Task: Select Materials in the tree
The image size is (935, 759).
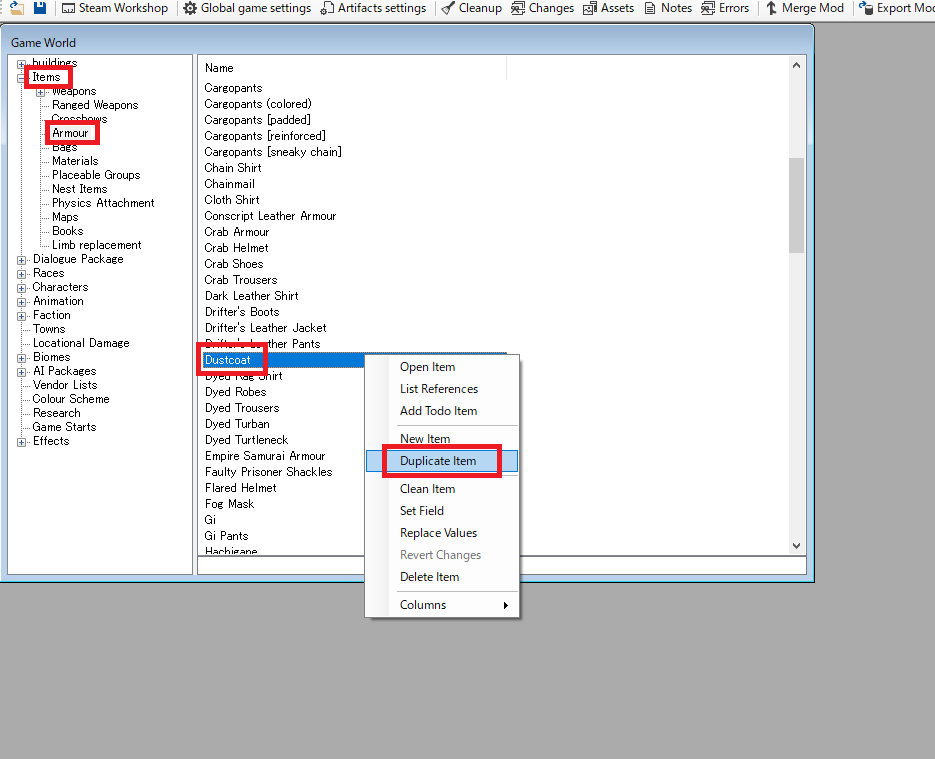Action: [75, 161]
